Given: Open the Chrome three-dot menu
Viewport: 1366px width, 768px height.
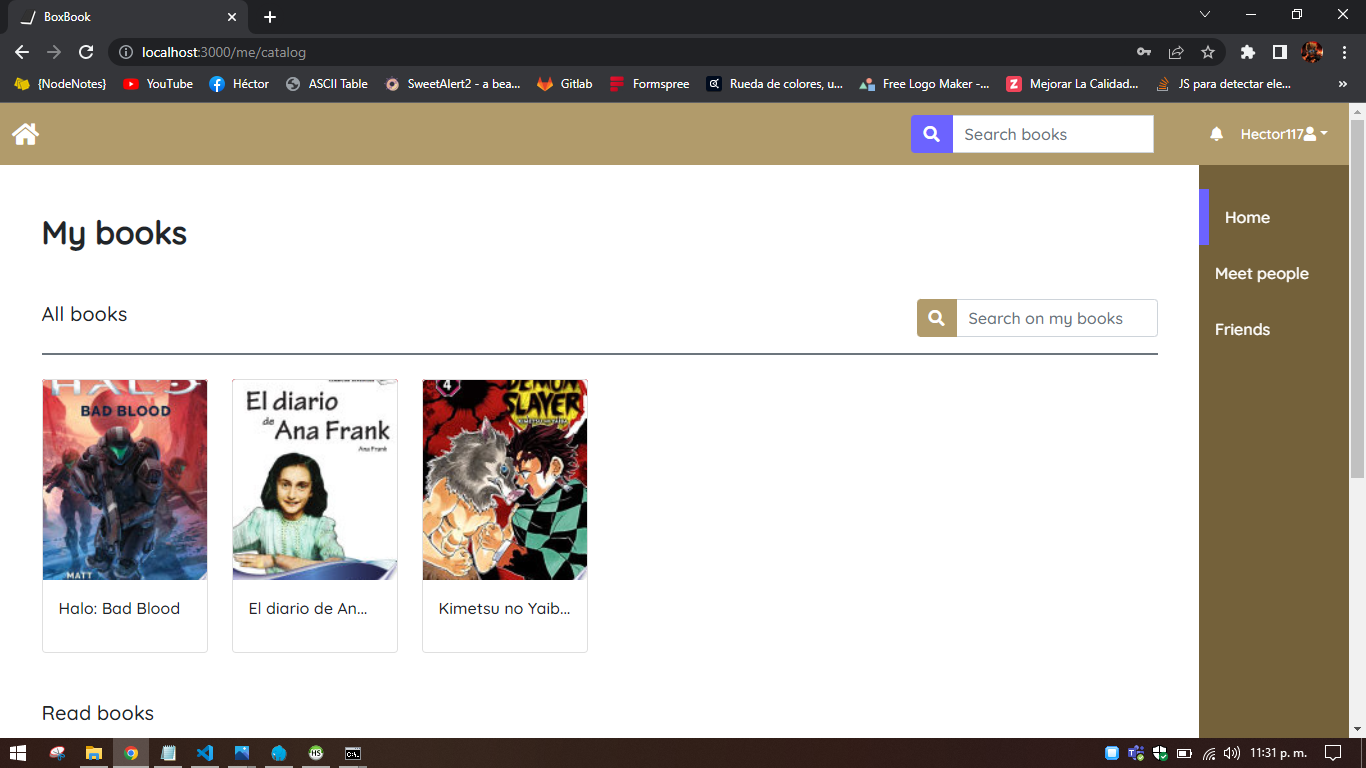Looking at the screenshot, I should [x=1344, y=52].
